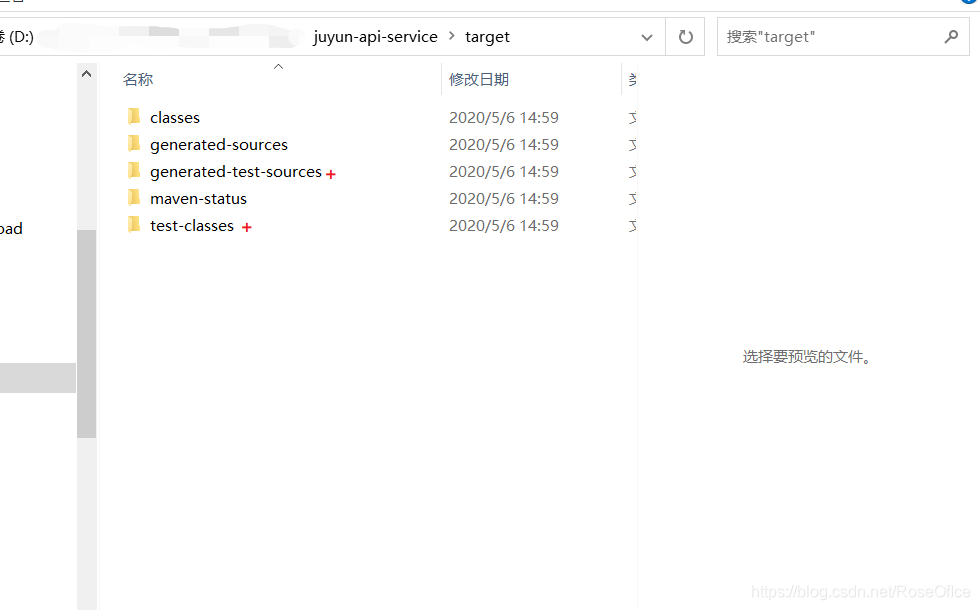The image size is (980, 610).
Task: Click the navigation pane scrollbar thumb
Action: tap(87, 334)
